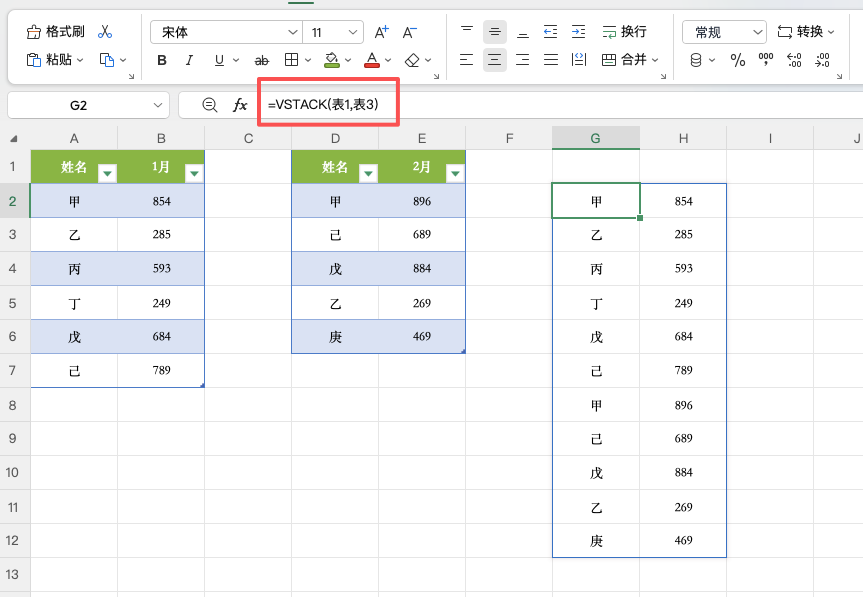The height and width of the screenshot is (597, 863).
Task: Click the eraser clear-format icon
Action: pos(412,60)
